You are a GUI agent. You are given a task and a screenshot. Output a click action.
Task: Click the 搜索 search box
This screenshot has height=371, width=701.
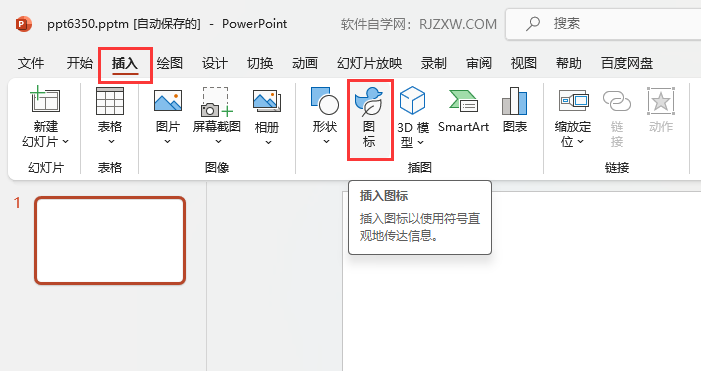tap(604, 24)
